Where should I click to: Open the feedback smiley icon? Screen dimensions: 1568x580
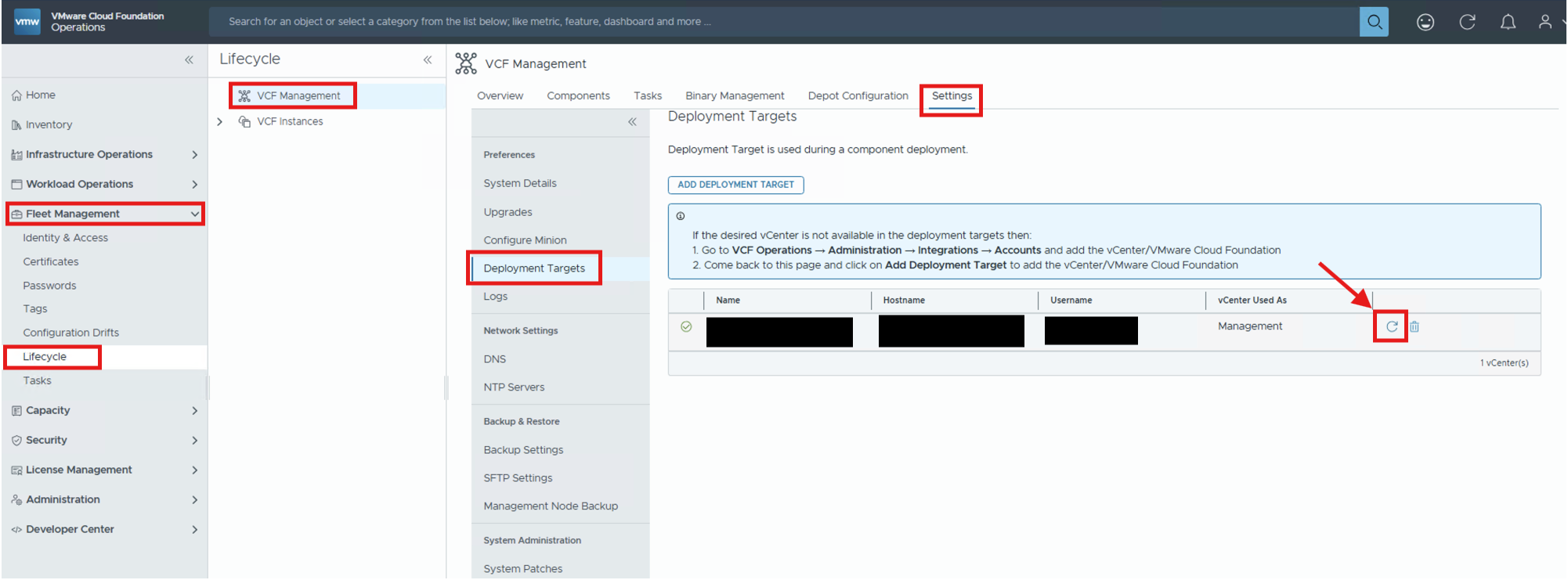coord(1425,22)
